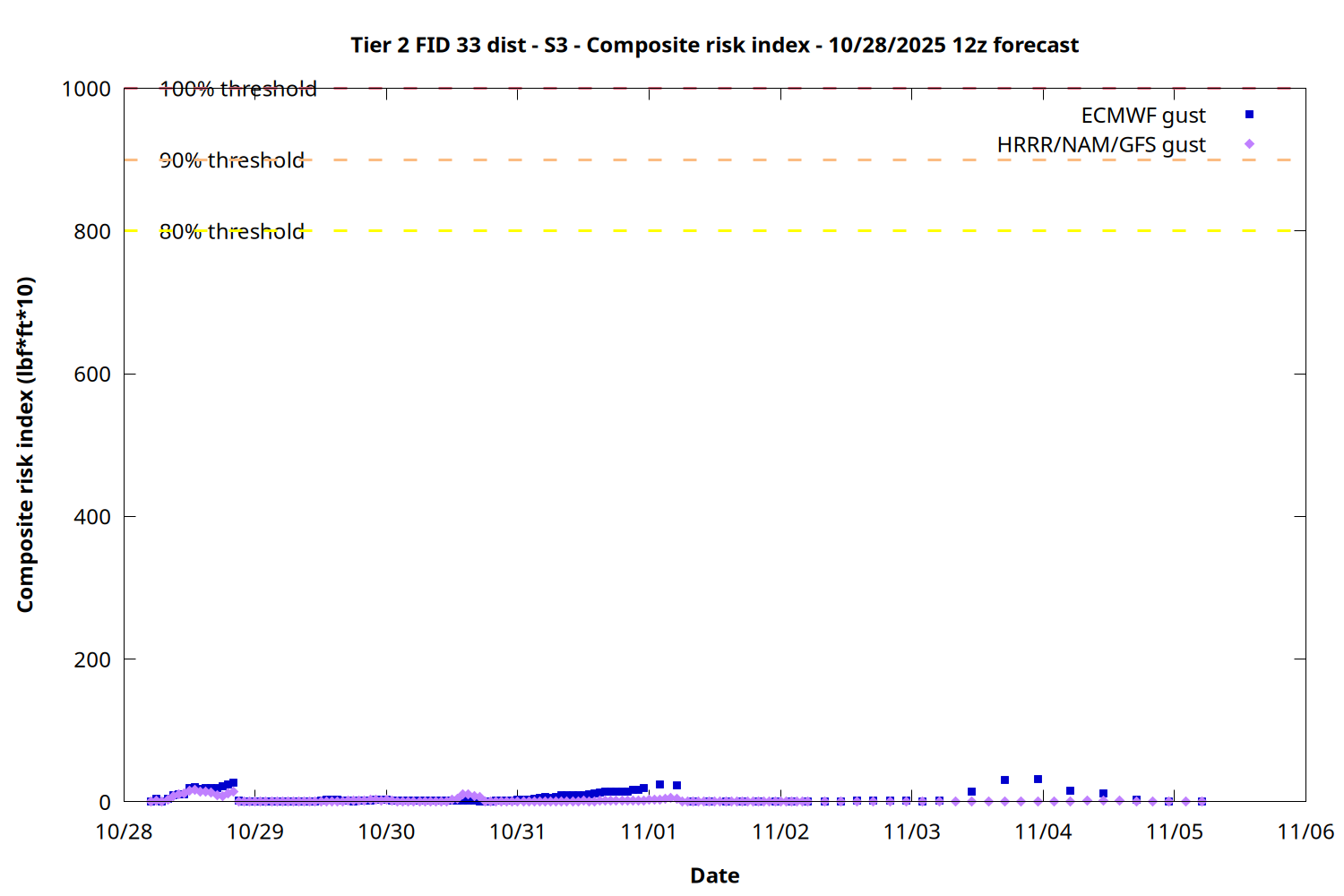Choose the 11/03 date tick label
The height and width of the screenshot is (896, 1344).
(911, 831)
